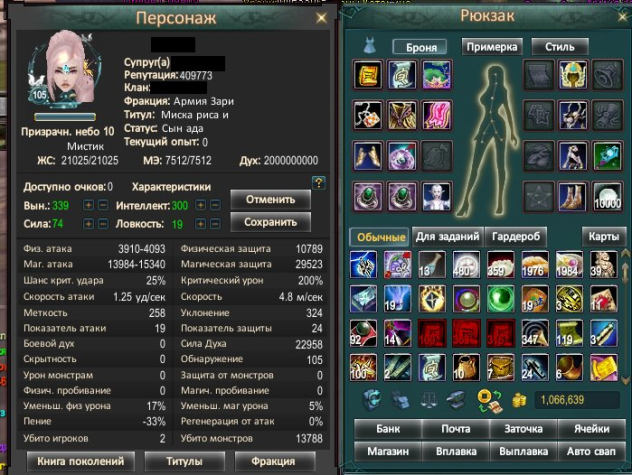Click the blue dress icon near Броня
This screenshot has width=632, height=475.
click(369, 46)
